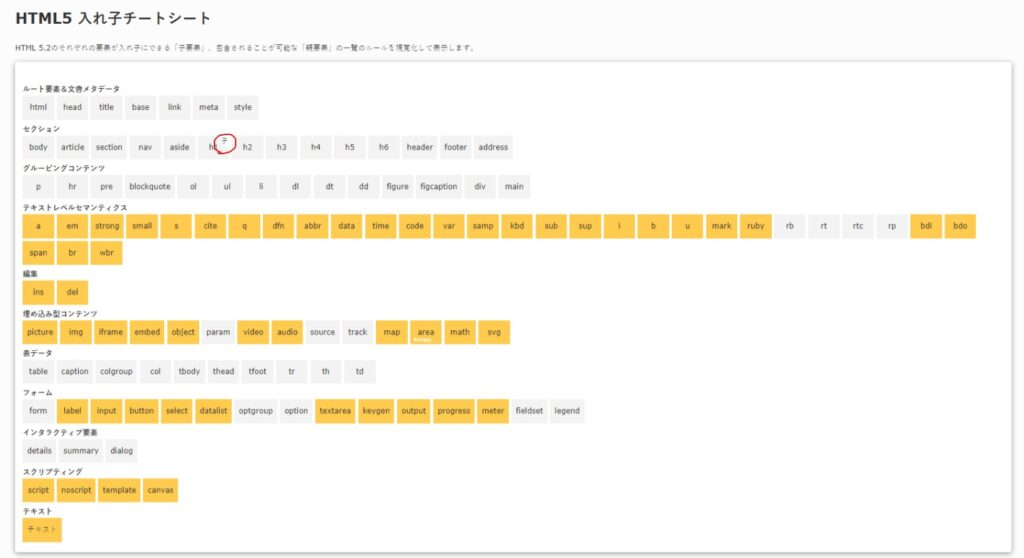Choose the iframe element tag
Screen dimensions: 1024x558
(110, 332)
